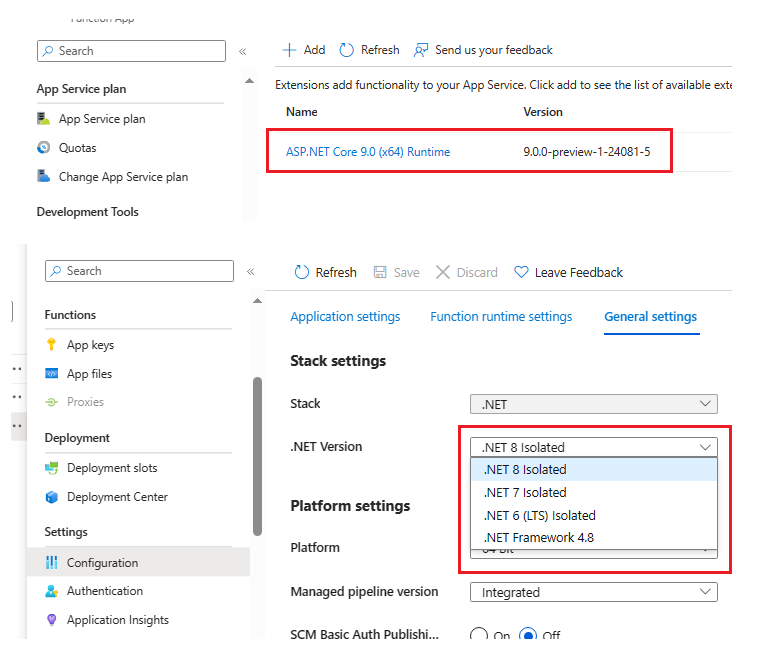Click the Discard button label
The image size is (761, 655).
[x=477, y=272]
